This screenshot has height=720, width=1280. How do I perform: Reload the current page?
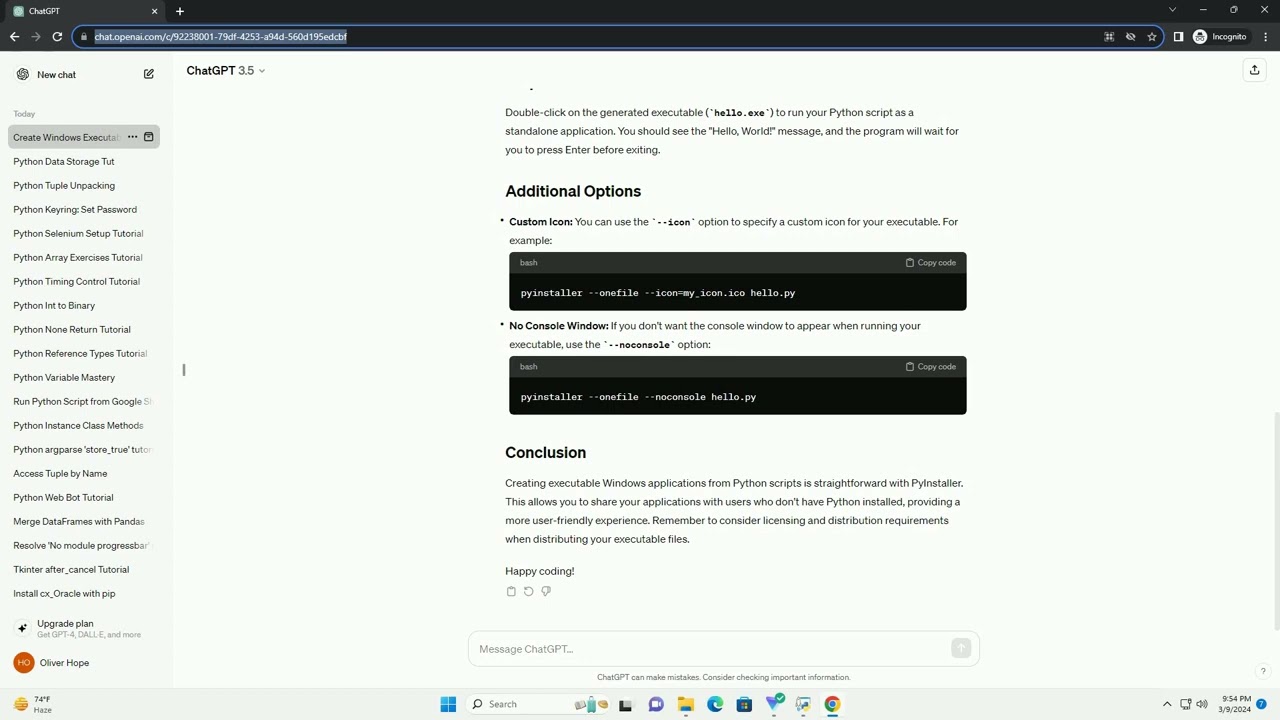click(x=57, y=37)
